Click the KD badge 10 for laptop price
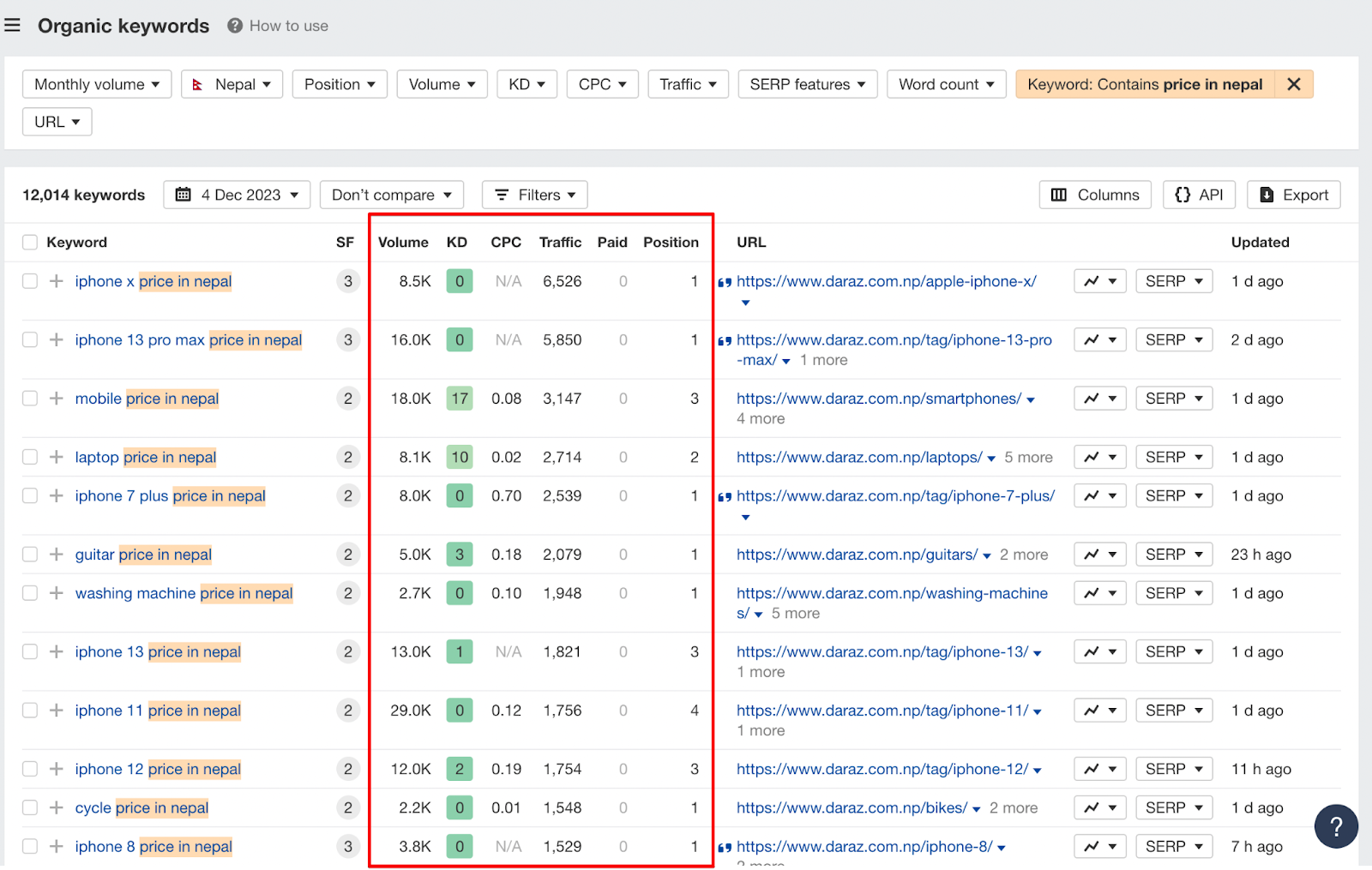The height and width of the screenshot is (870, 1372). (460, 457)
